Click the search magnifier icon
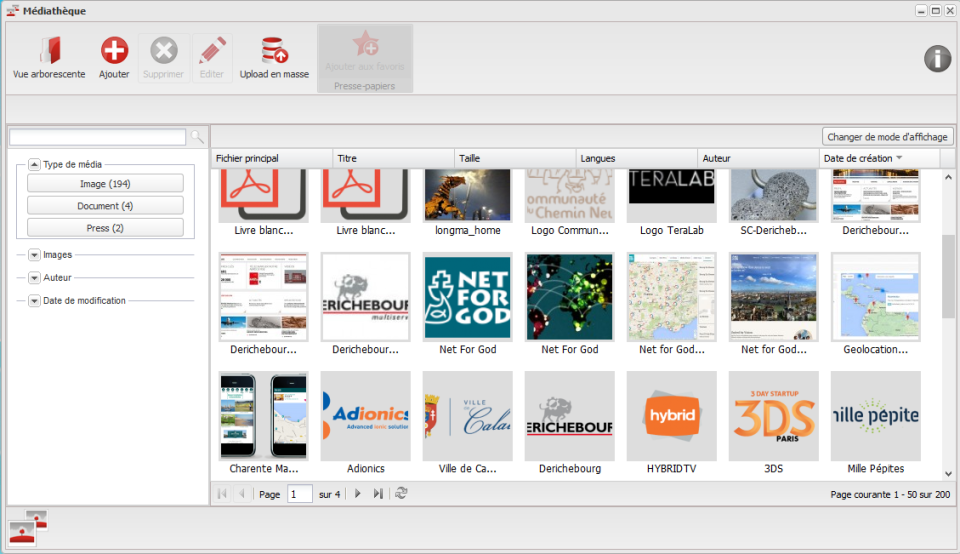 (197, 137)
